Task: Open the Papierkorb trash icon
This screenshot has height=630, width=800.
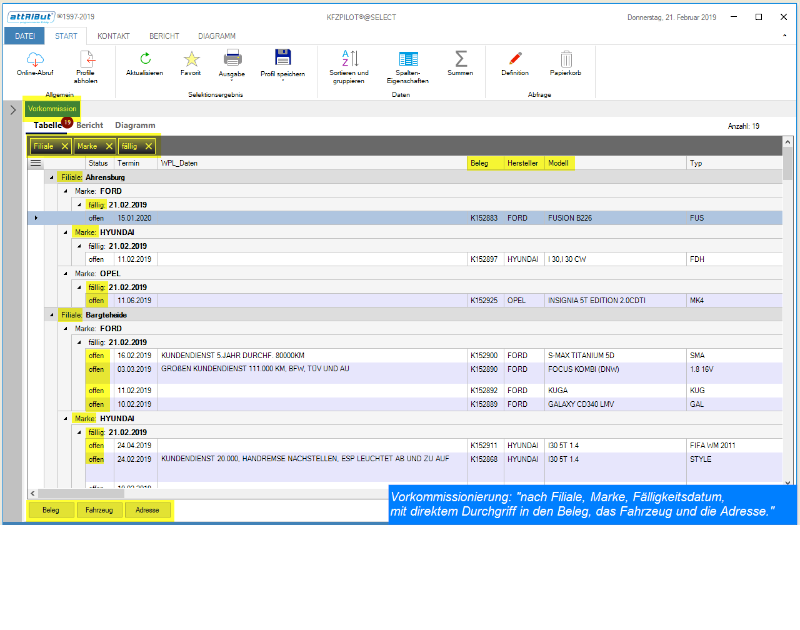Action: click(566, 59)
